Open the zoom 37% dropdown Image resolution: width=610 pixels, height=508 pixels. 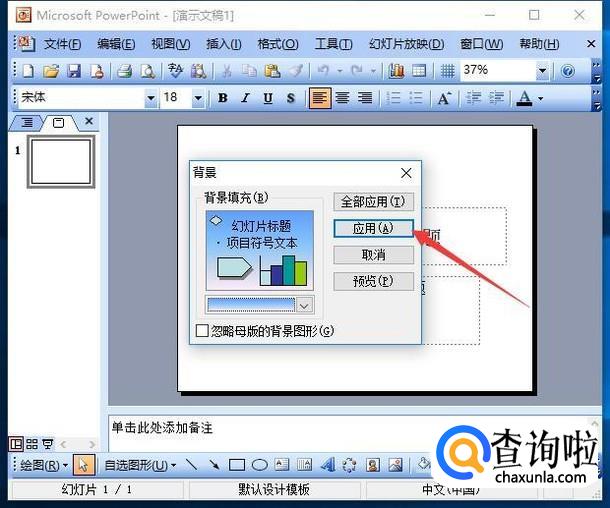click(542, 71)
